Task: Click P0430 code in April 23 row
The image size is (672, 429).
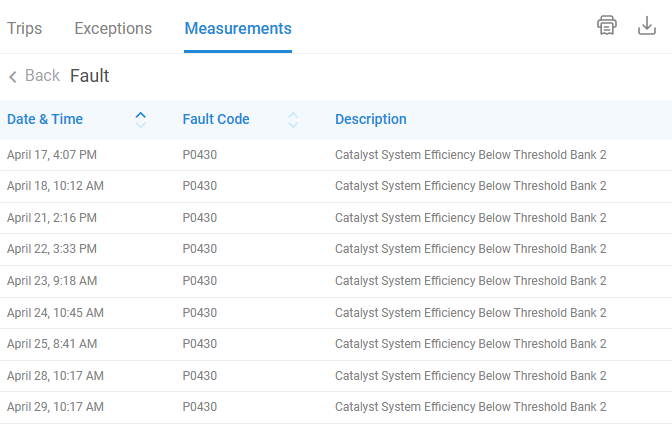Action: click(200, 281)
